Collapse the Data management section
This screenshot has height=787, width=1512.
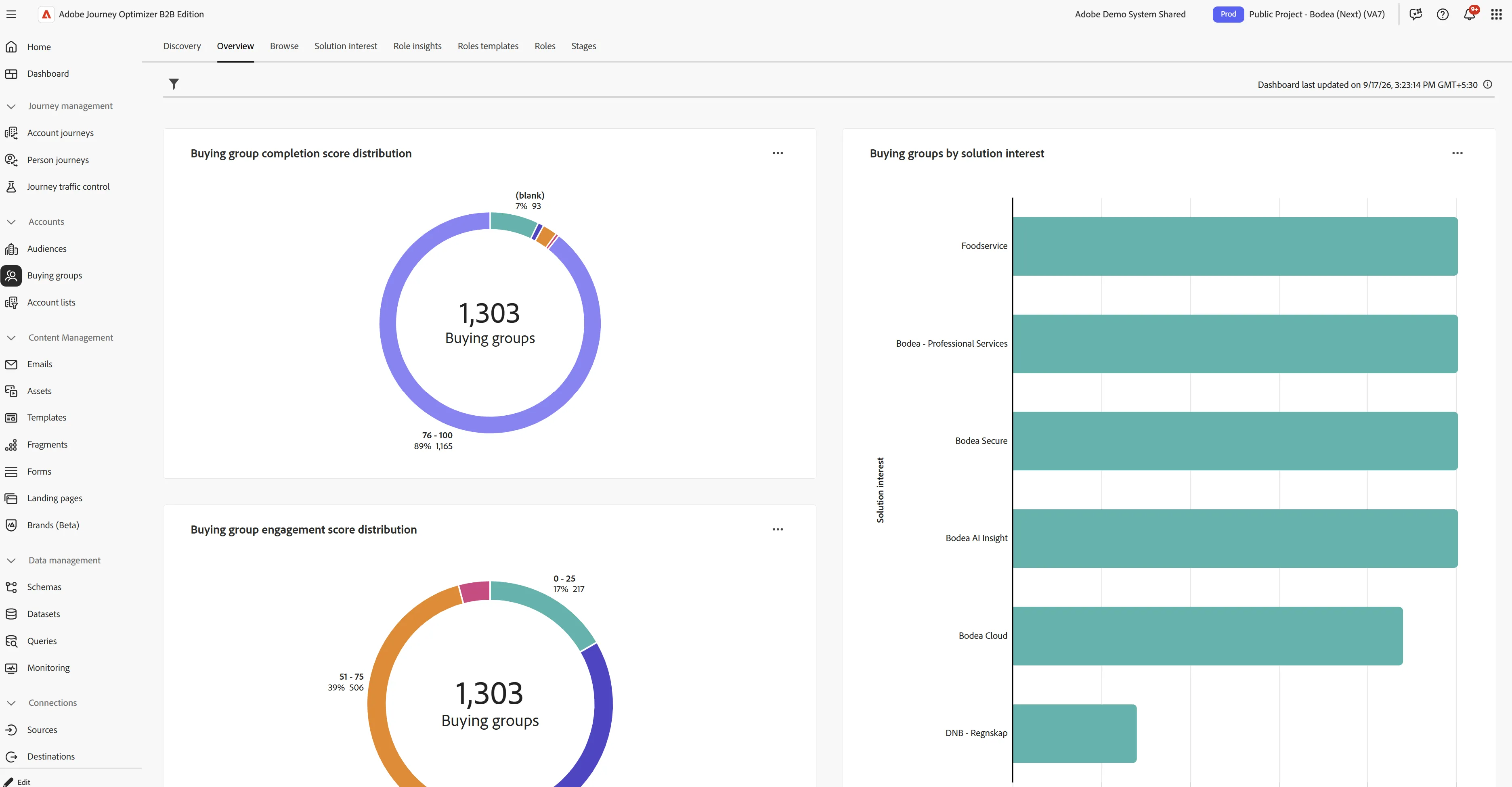click(11, 561)
